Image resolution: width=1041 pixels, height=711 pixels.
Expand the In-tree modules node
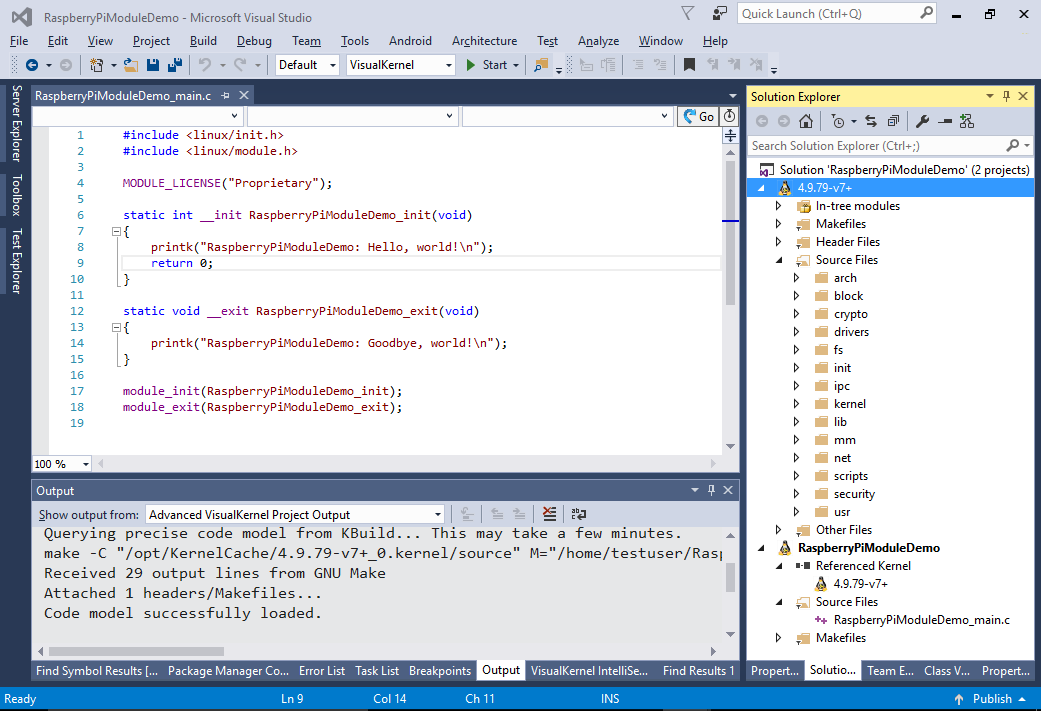point(779,206)
